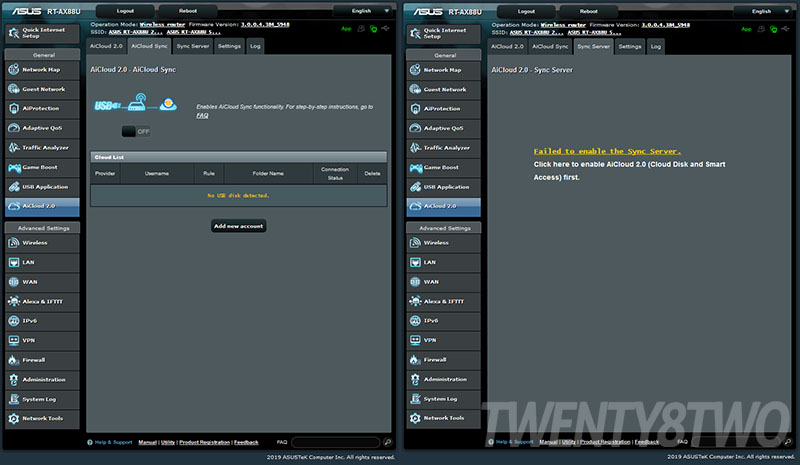This screenshot has height=465, width=800.
Task: Switch to Settings tab in right window
Action: (x=630, y=46)
